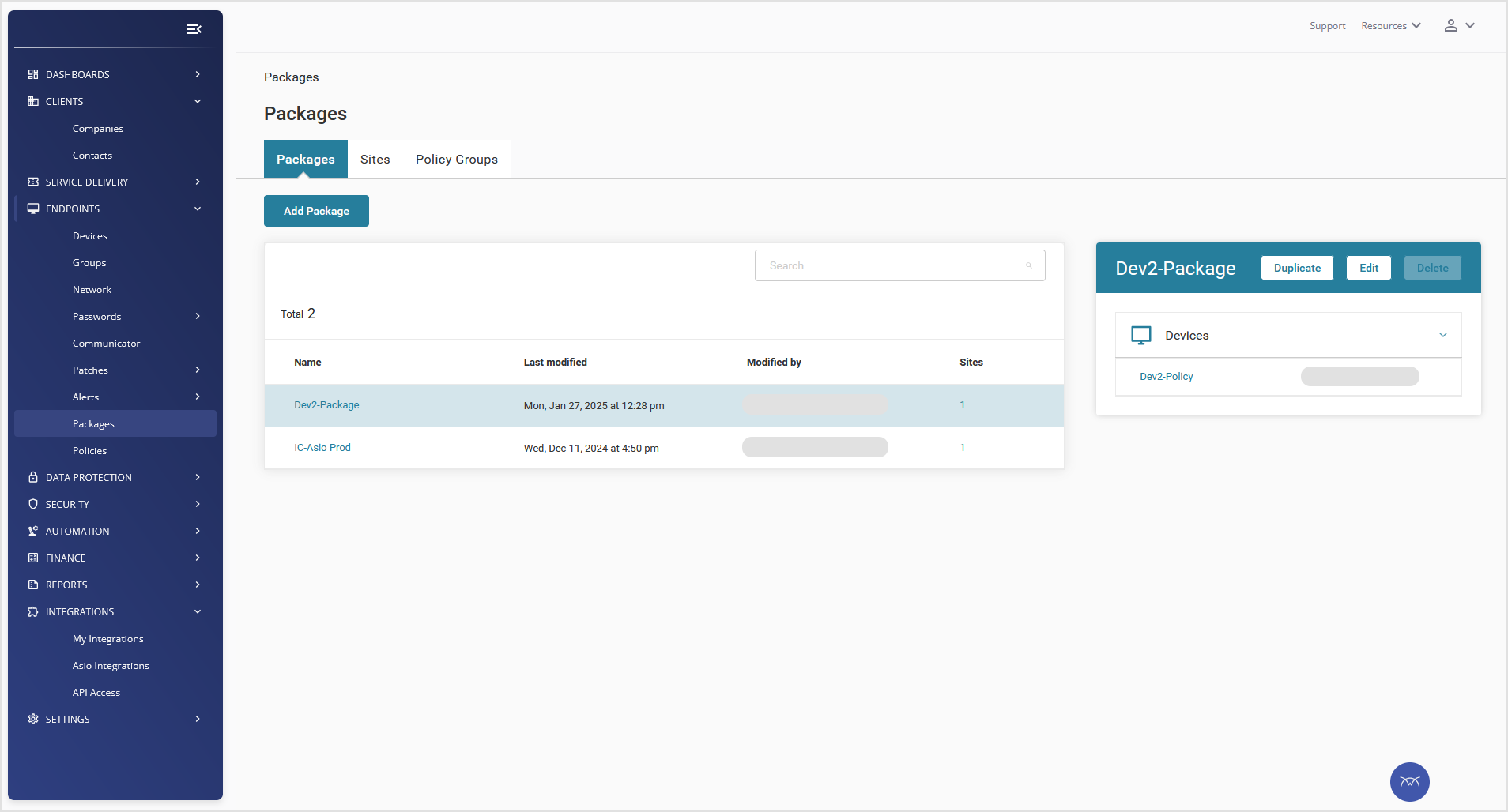1508x812 pixels.
Task: Open the Dev2-Policy link
Action: coord(1166,376)
